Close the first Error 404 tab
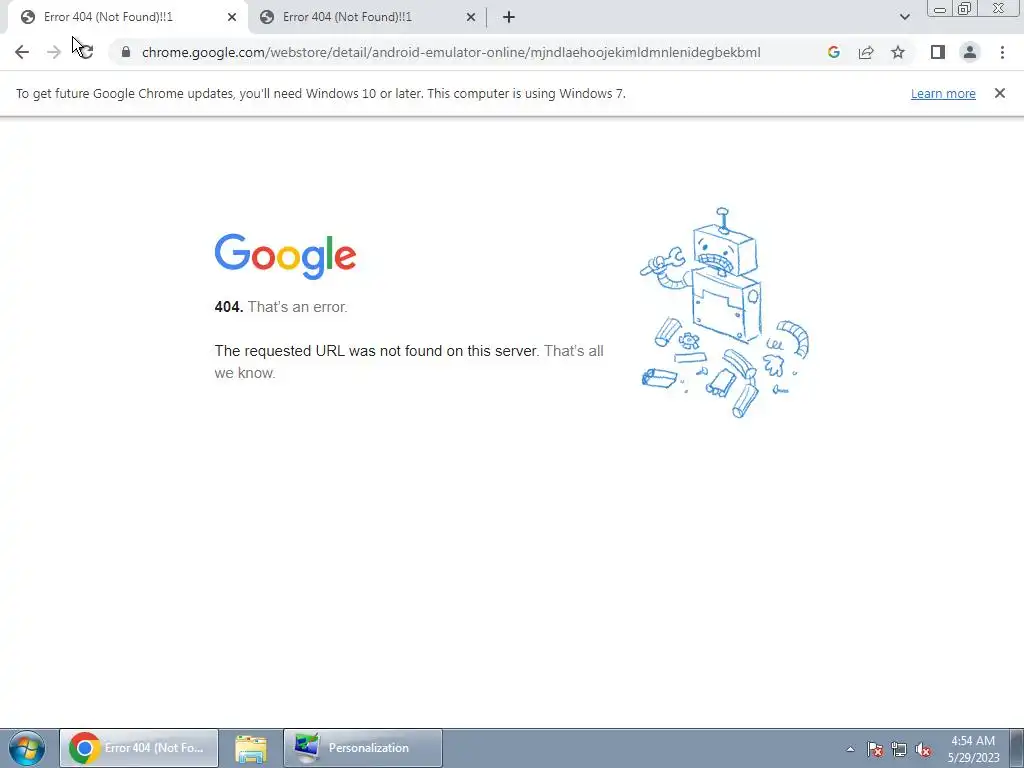Image resolution: width=1024 pixels, height=768 pixels. [232, 18]
